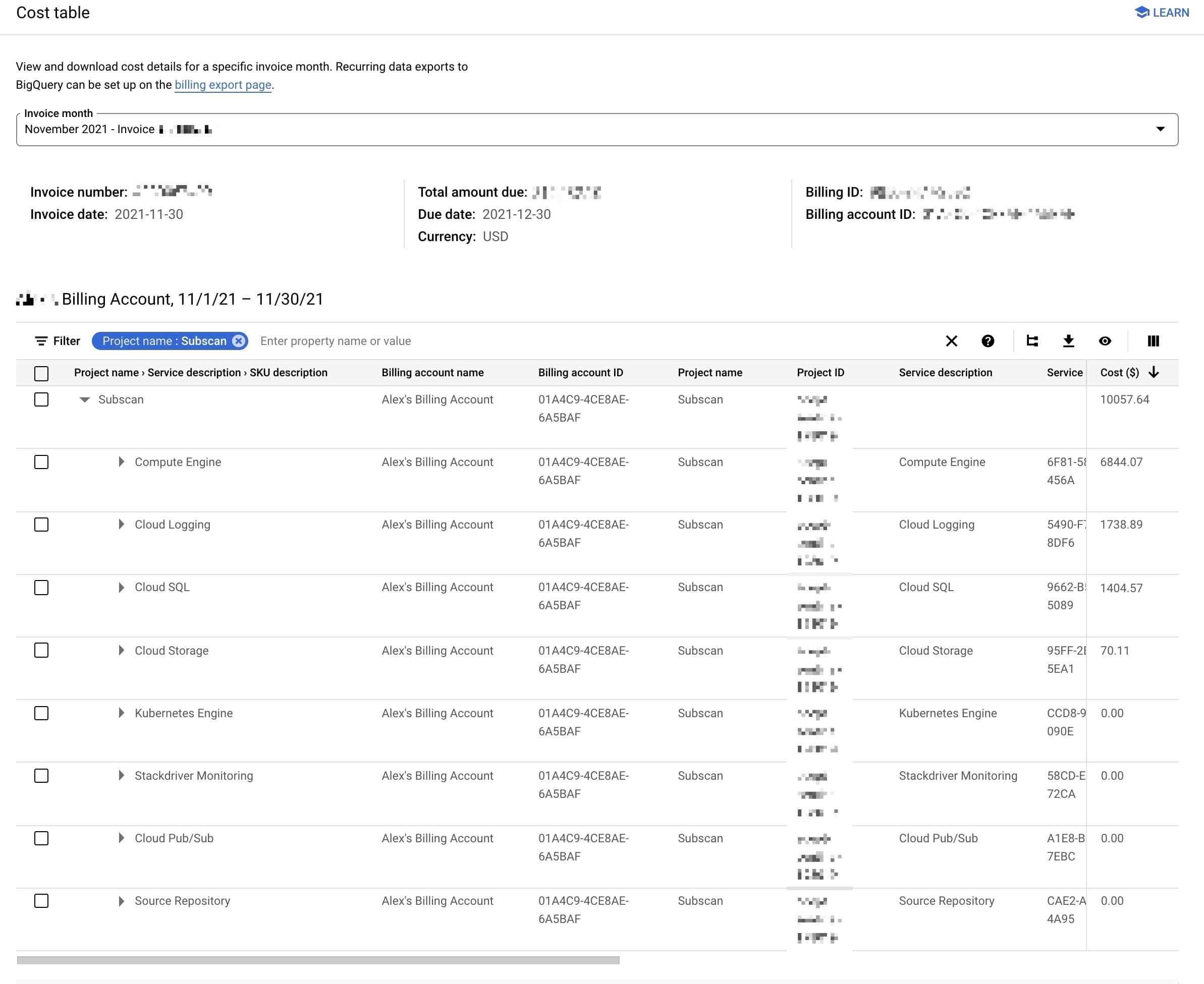Screen dimensions: 1204x984
Task: Tick the Compute Engine row checkbox
Action: click(41, 462)
